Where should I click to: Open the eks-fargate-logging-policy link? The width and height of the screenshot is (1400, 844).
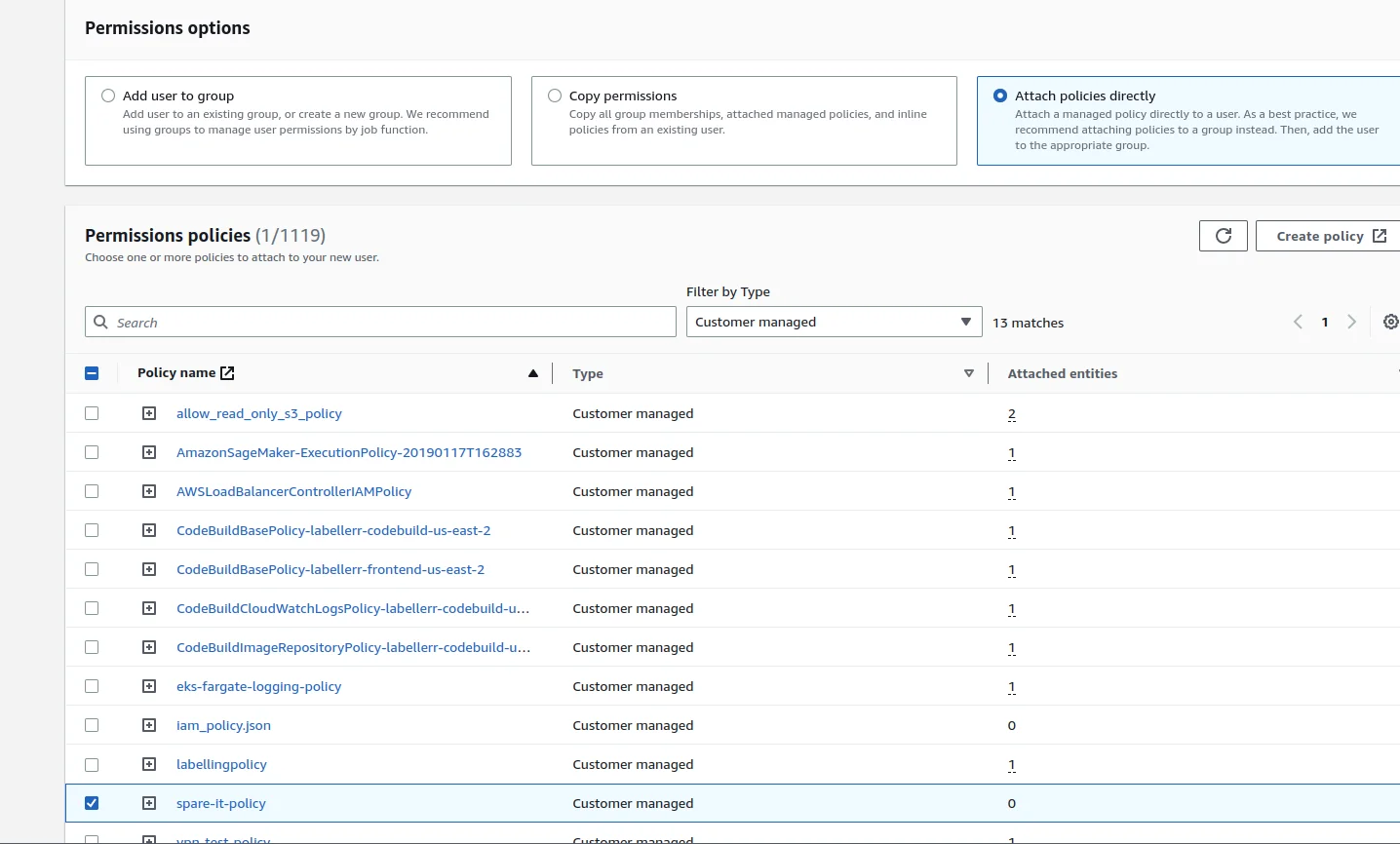[259, 686]
